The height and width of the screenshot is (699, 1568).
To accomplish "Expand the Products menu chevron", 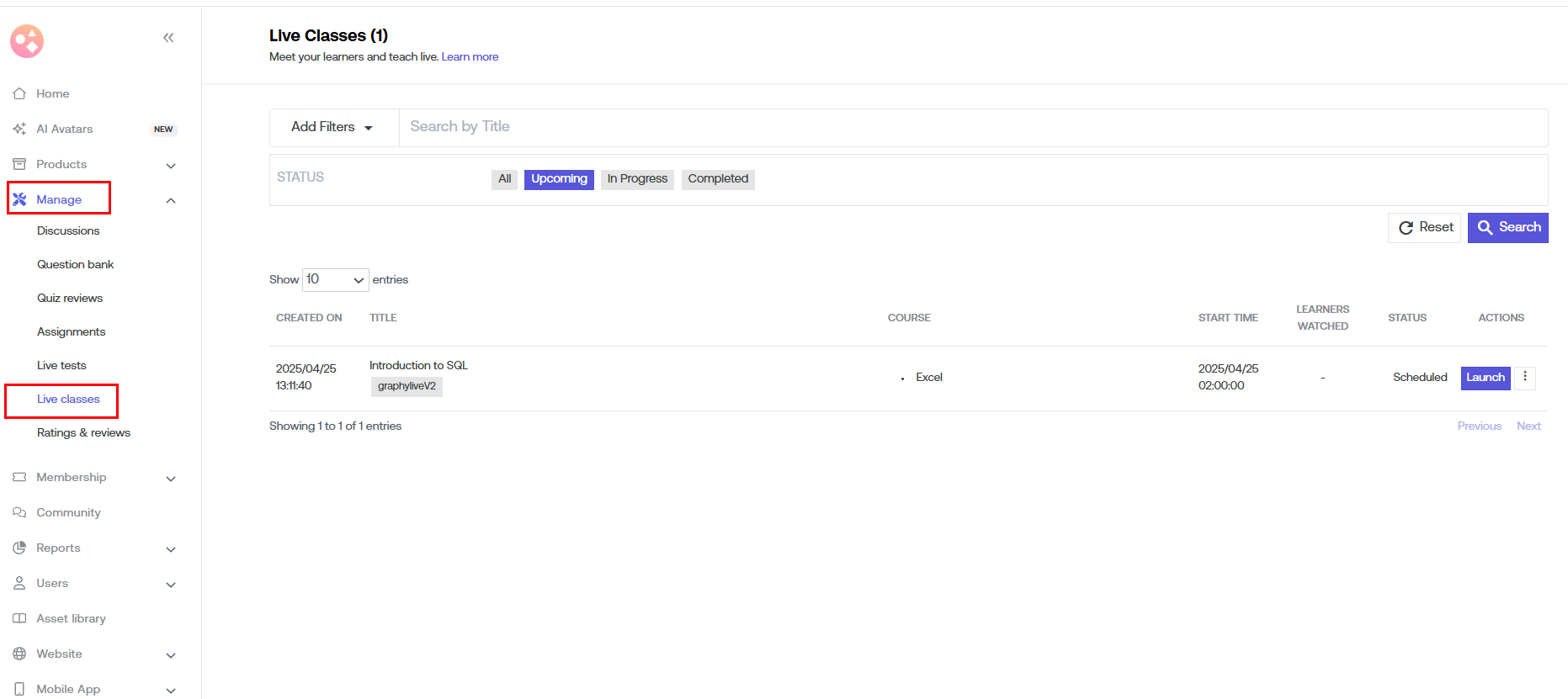I will click(171, 165).
